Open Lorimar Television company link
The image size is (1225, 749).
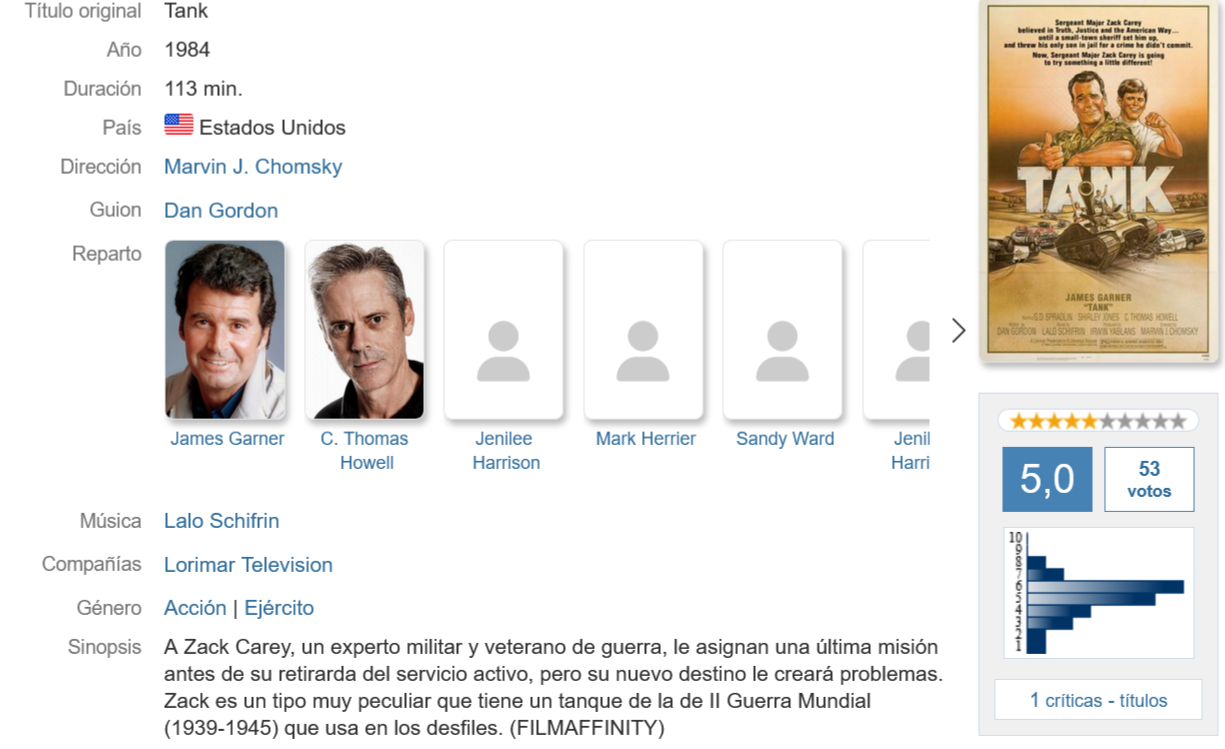[248, 565]
